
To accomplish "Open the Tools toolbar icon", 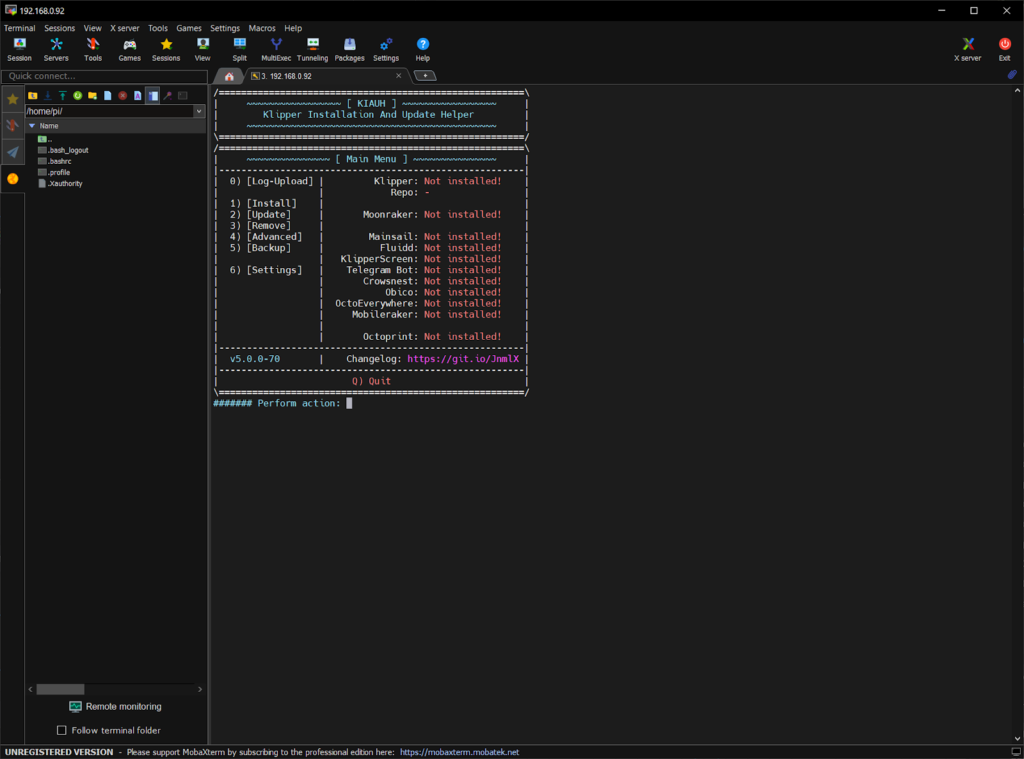I will click(x=93, y=49).
